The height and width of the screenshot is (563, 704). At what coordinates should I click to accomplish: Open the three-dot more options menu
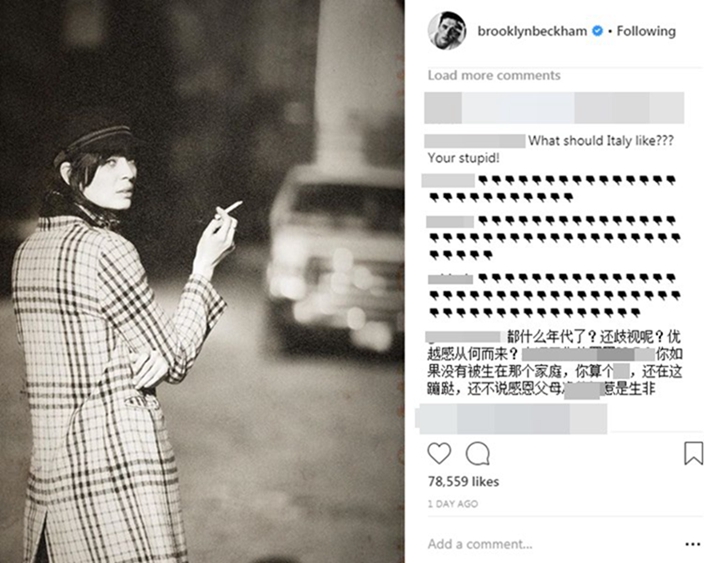pos(693,544)
